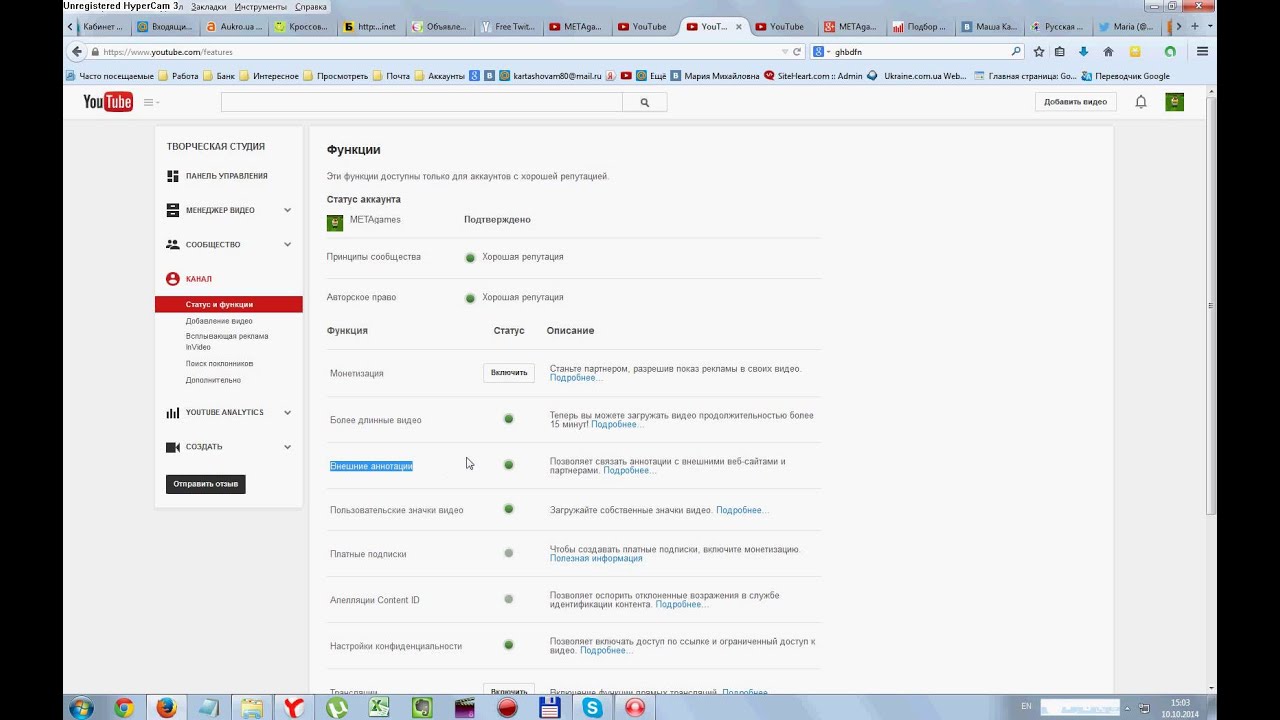The height and width of the screenshot is (720, 1280).
Task: Click the Настройки конфиденциальности status dot
Action: point(508,645)
